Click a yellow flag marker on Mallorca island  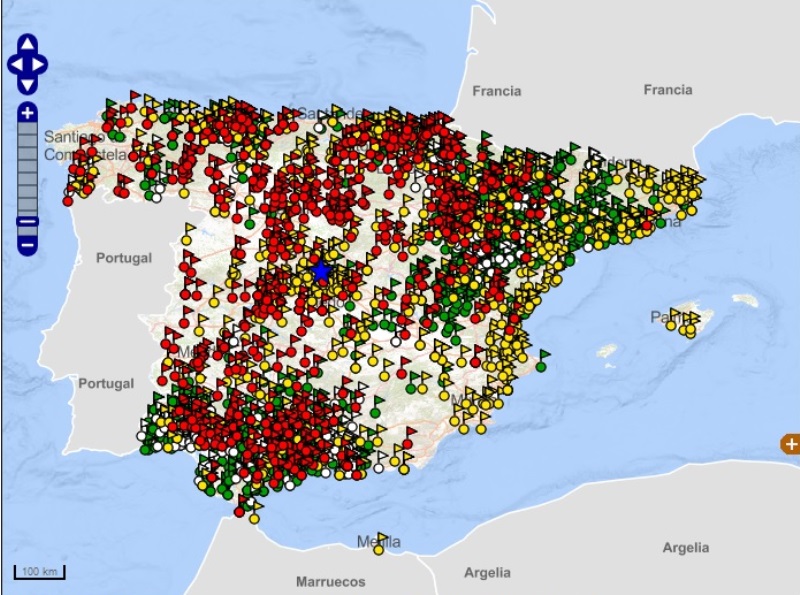[x=672, y=318]
